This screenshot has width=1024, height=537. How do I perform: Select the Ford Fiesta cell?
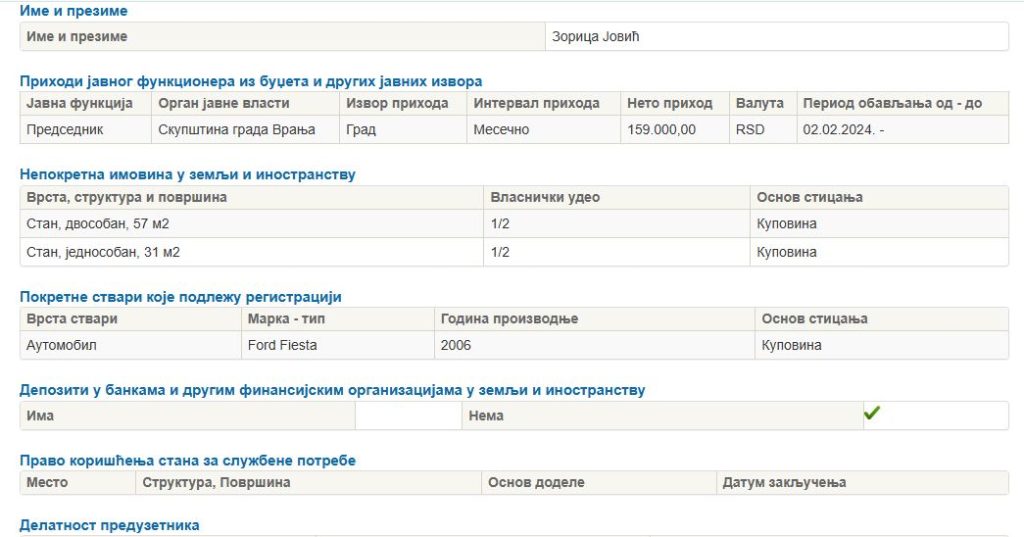point(338,345)
